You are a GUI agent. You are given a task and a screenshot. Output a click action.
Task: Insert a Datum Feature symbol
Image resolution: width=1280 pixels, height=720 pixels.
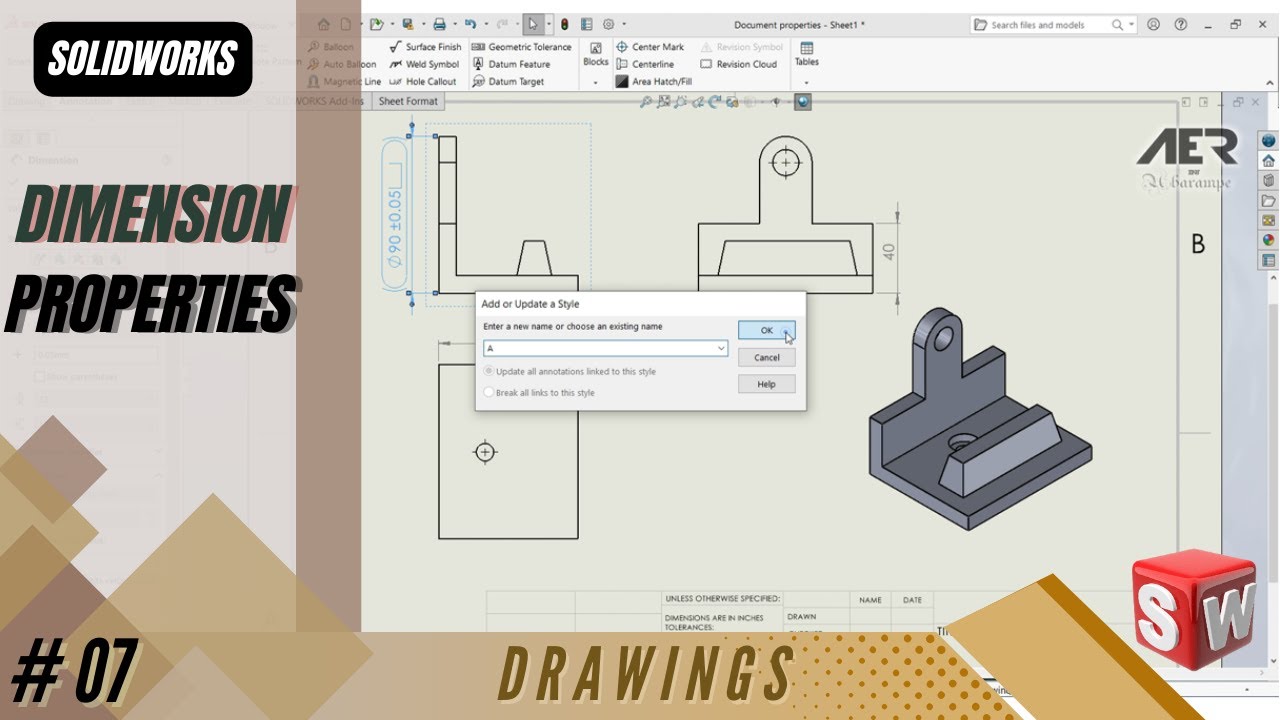pos(510,64)
